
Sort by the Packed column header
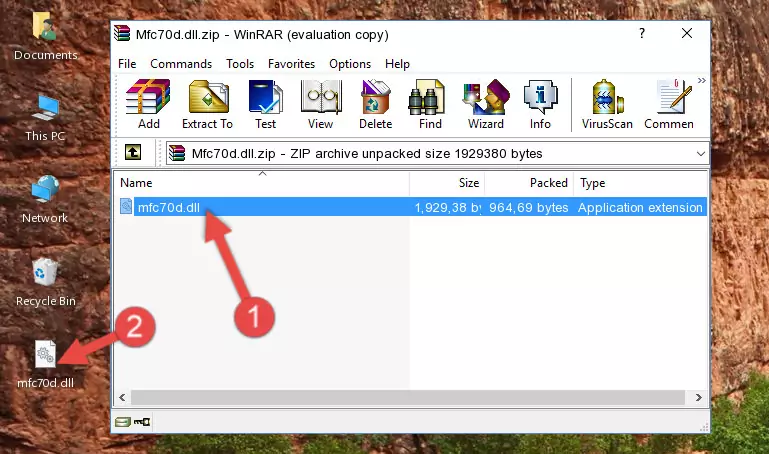coord(529,183)
